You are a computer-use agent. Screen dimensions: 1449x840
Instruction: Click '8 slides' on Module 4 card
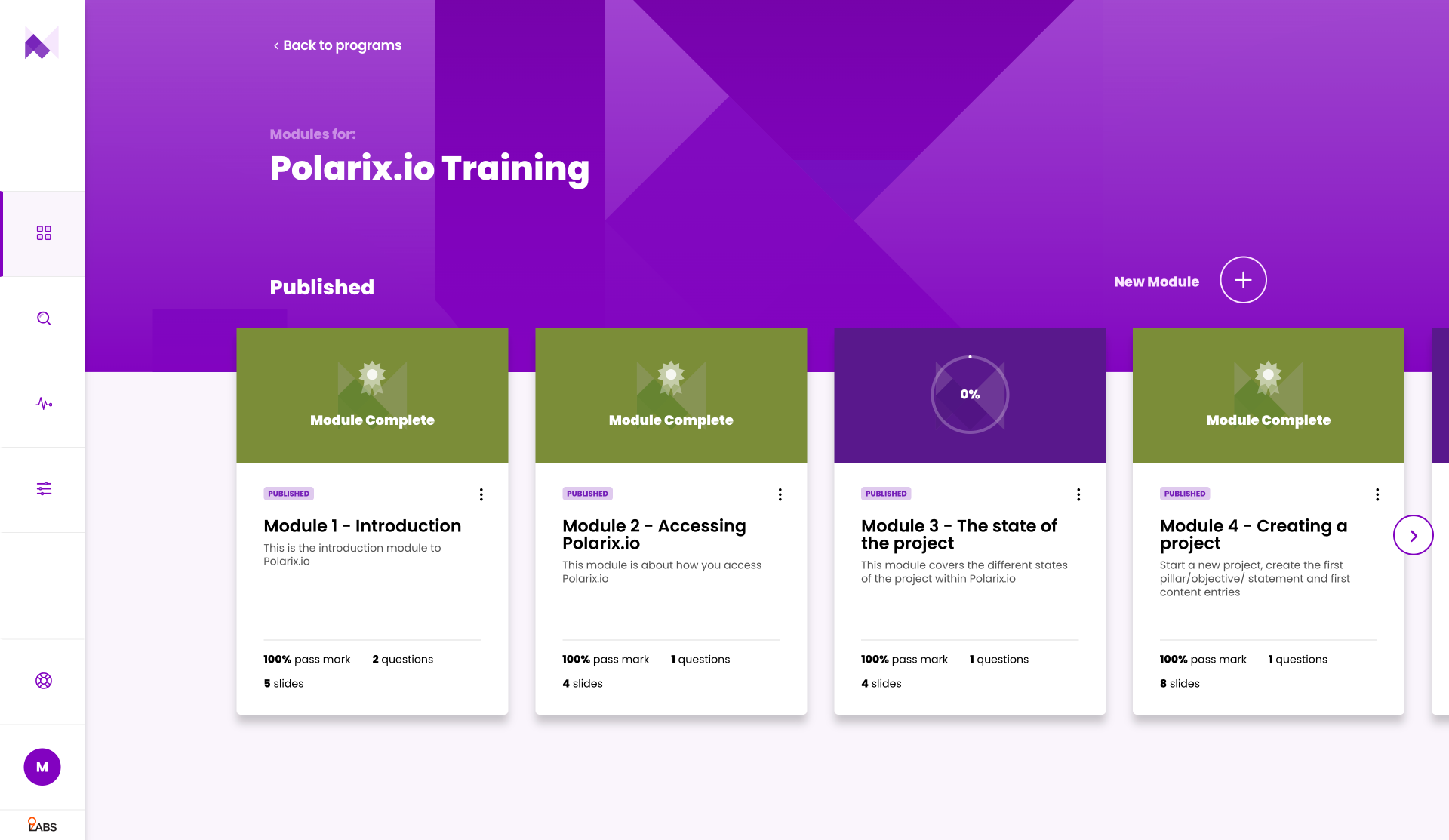tap(1180, 684)
